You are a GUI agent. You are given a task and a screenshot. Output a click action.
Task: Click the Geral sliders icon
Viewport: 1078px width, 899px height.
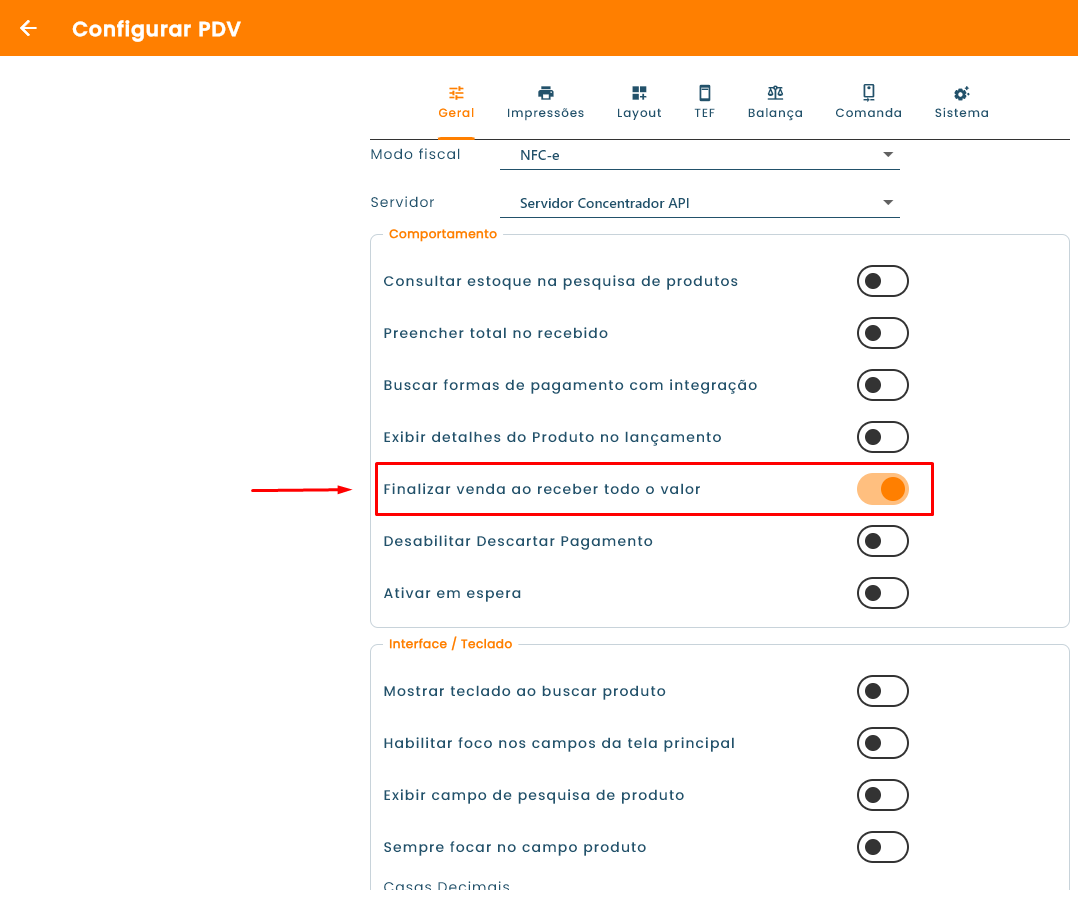pos(456,93)
